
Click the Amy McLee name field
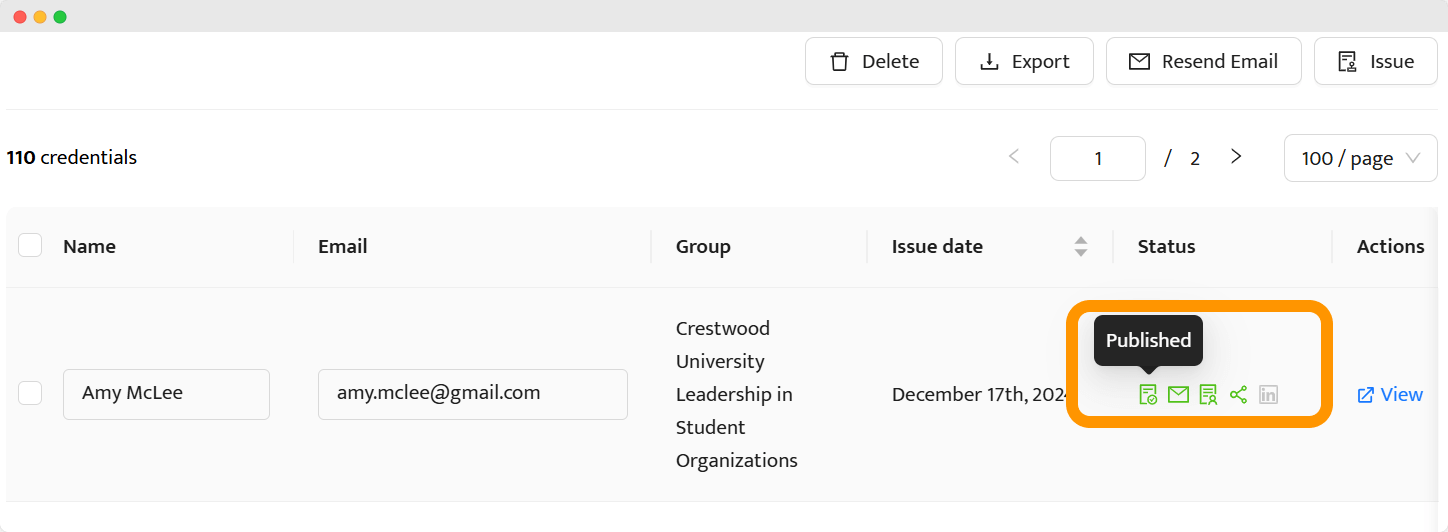166,394
